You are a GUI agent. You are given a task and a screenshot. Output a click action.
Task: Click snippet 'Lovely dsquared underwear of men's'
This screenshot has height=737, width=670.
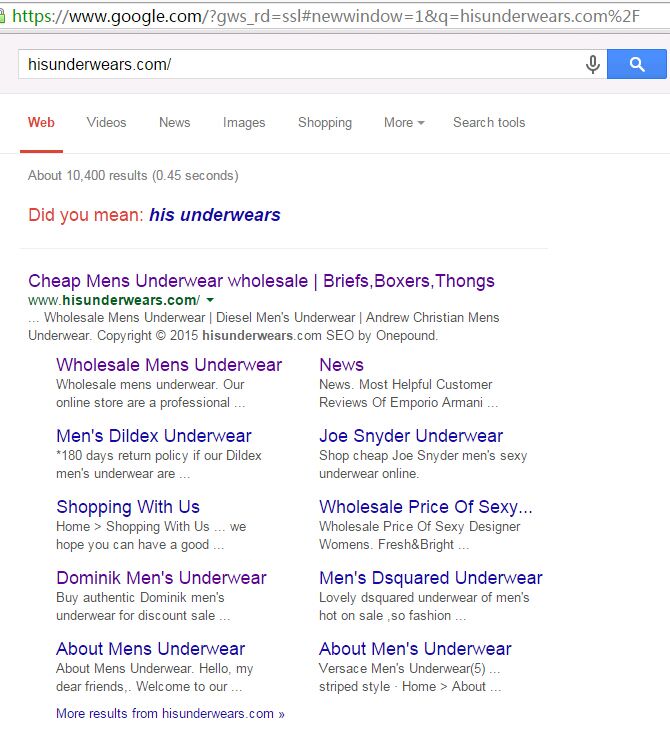point(424,598)
